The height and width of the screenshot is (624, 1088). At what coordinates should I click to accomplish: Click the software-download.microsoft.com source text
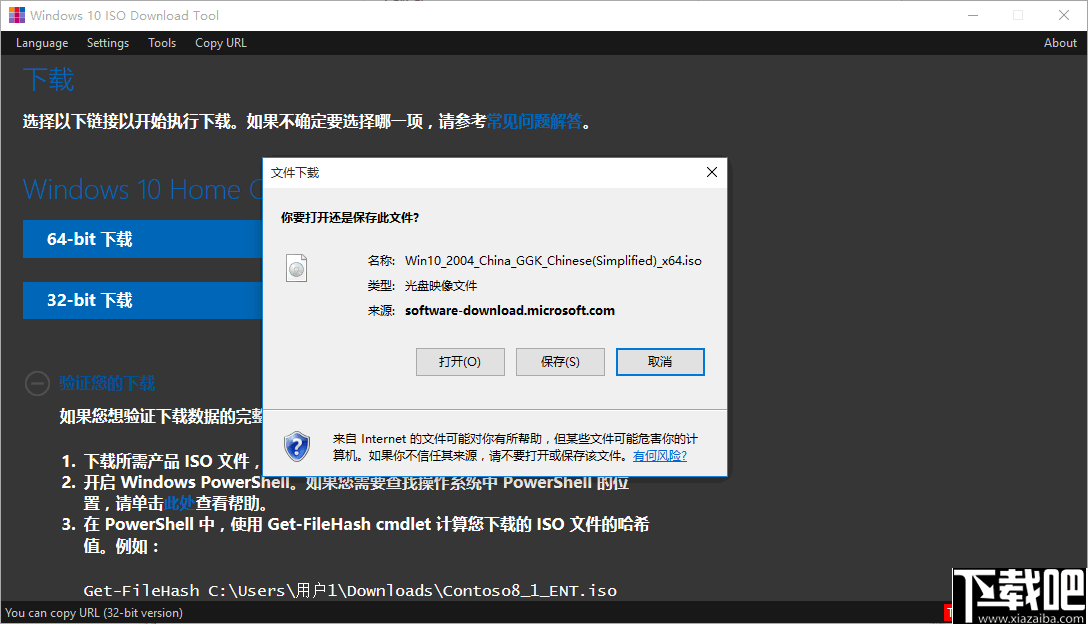point(510,311)
